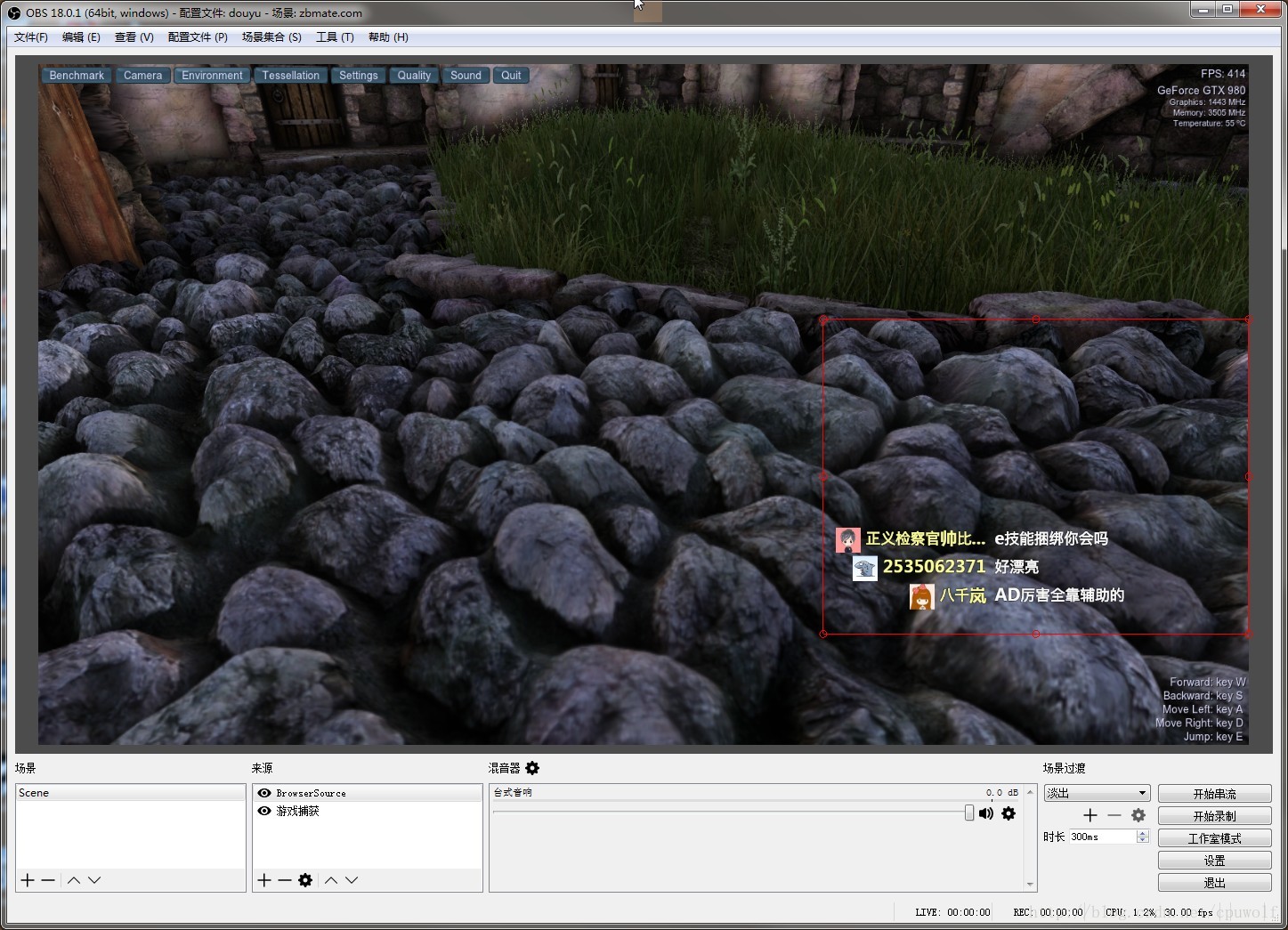The width and height of the screenshot is (1288, 930).
Task: Open the 查看(V) menu
Action: click(134, 37)
